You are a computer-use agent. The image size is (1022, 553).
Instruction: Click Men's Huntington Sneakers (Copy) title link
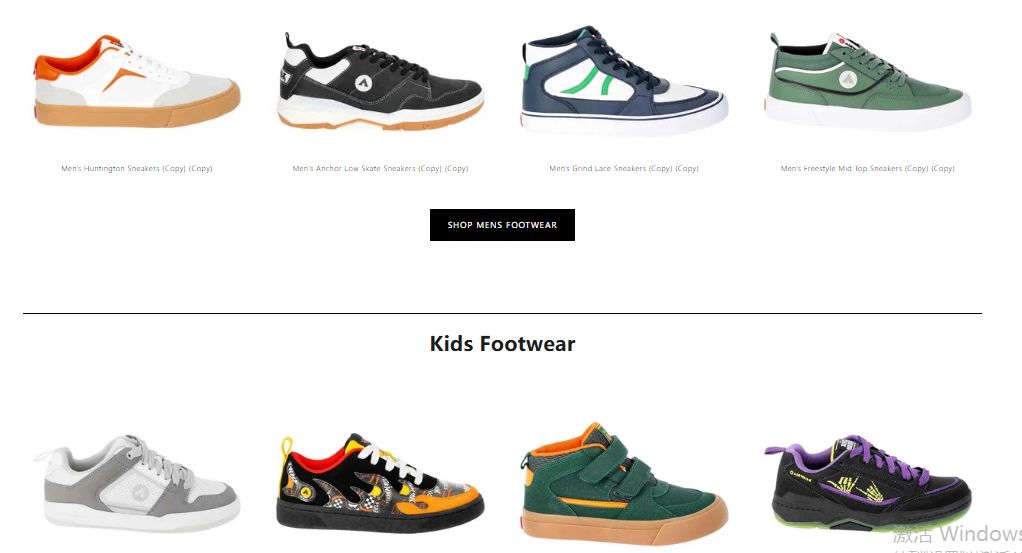coord(137,168)
